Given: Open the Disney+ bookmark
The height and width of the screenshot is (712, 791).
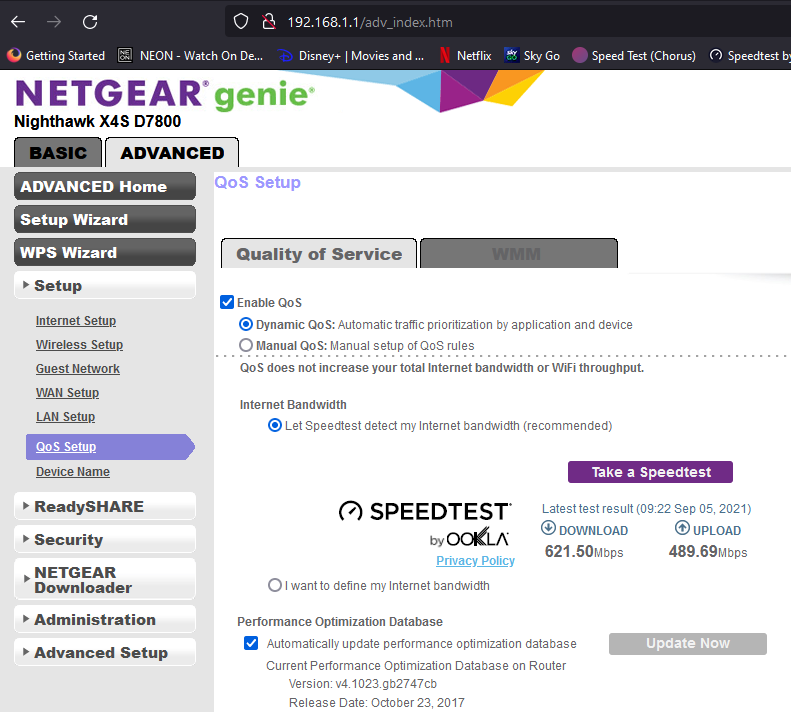Looking at the screenshot, I should coord(351,56).
